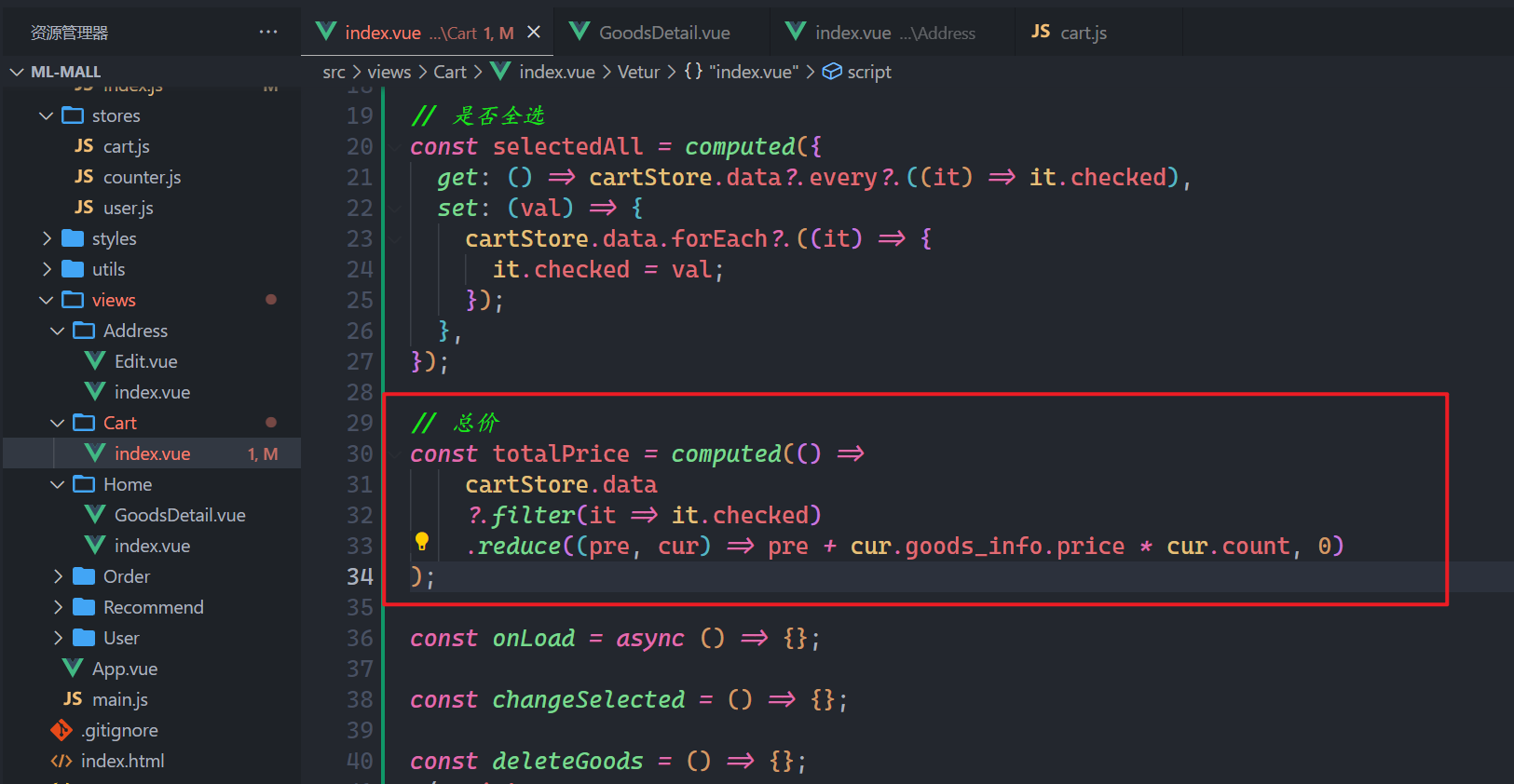Viewport: 1514px width, 784px height.
Task: Click line number 30 in gutter
Action: coord(360,454)
